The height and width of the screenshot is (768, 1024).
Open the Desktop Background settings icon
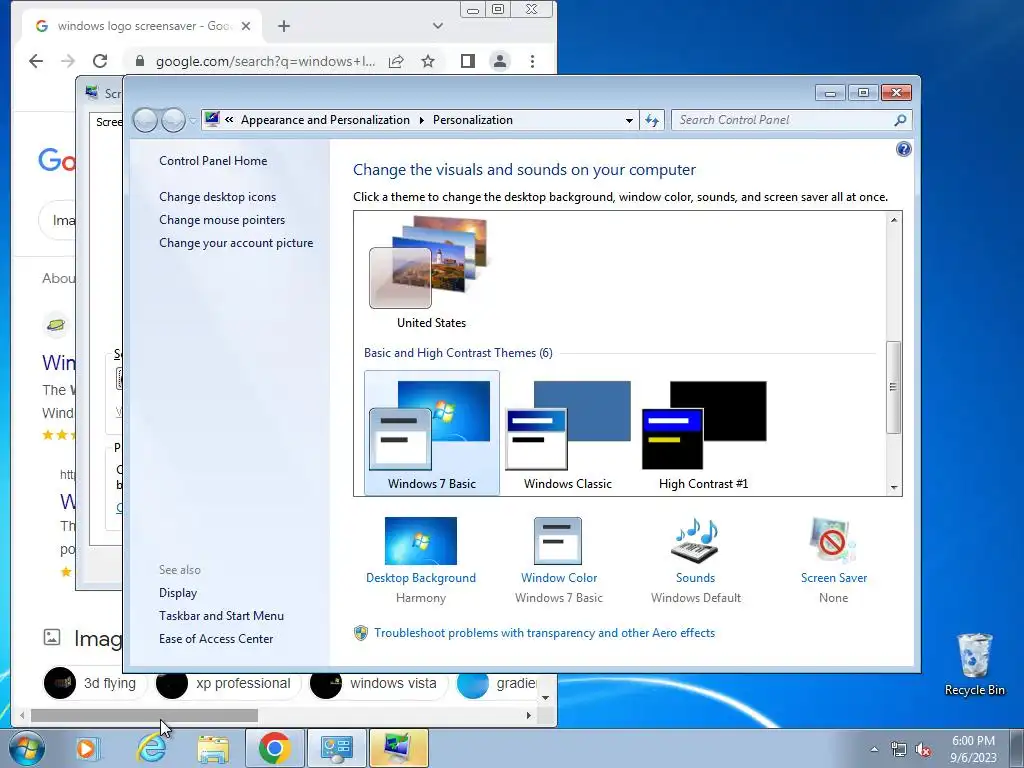[421, 541]
